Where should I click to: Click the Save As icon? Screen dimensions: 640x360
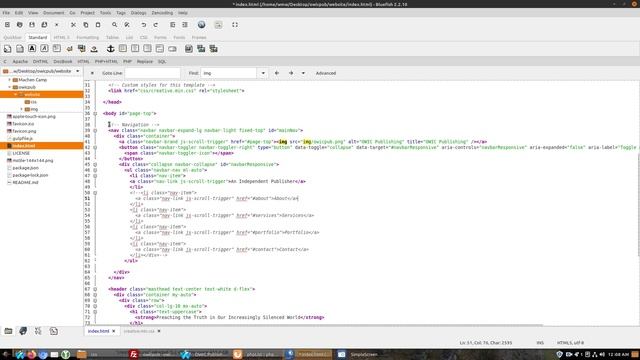pos(44,25)
